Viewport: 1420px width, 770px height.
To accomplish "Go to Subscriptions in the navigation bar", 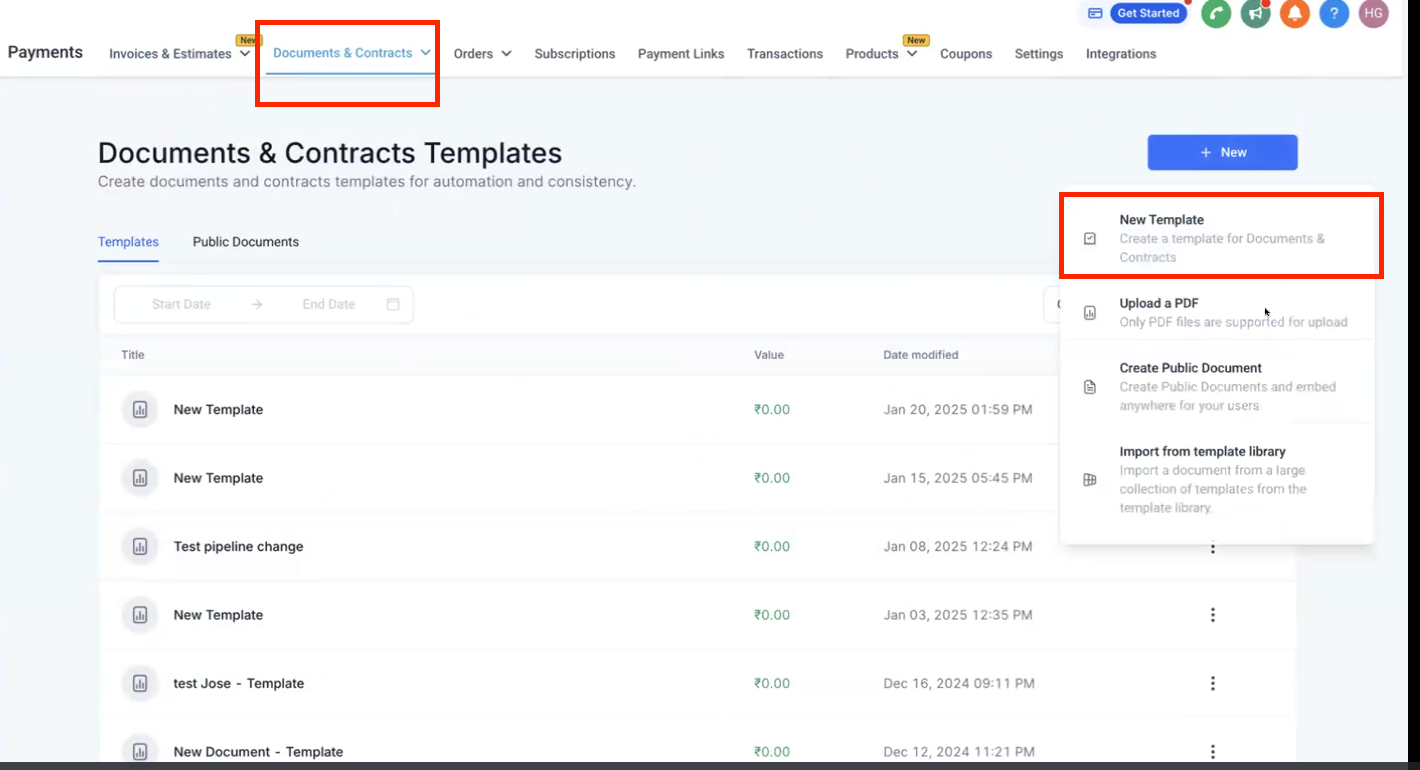I will click(x=575, y=54).
